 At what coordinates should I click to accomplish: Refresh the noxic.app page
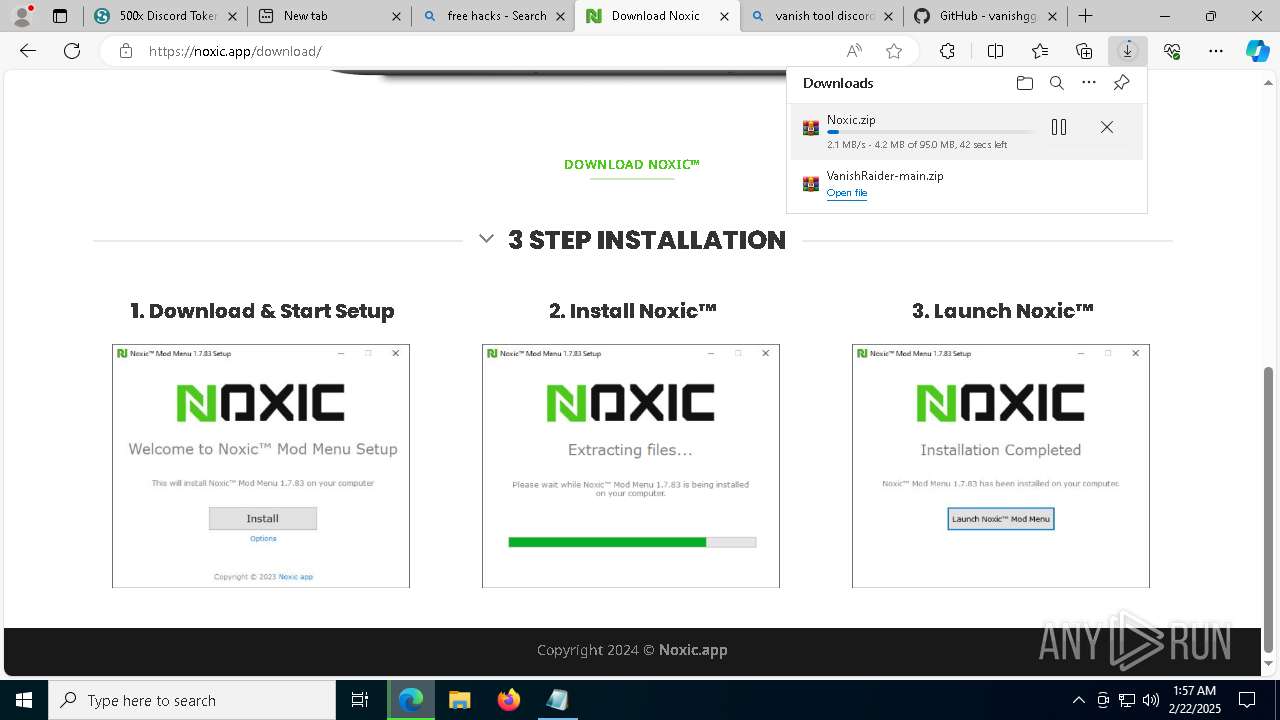click(x=72, y=51)
